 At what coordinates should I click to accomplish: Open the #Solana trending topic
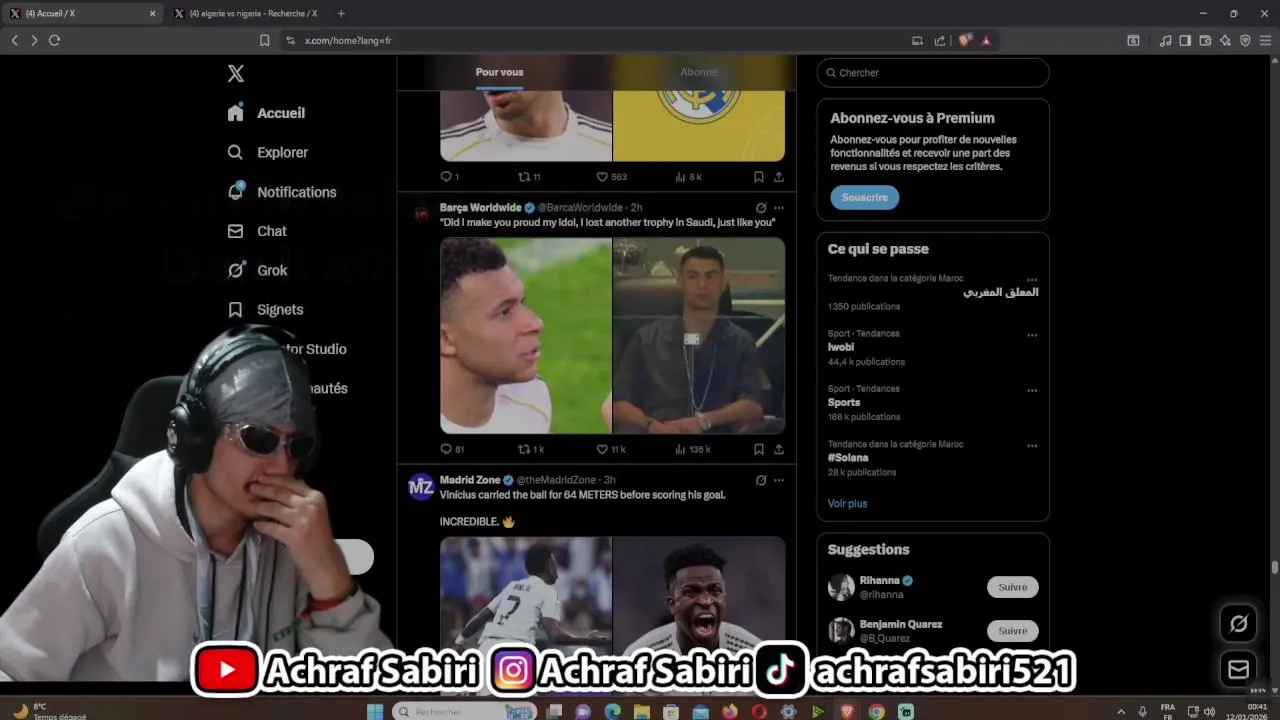point(847,457)
